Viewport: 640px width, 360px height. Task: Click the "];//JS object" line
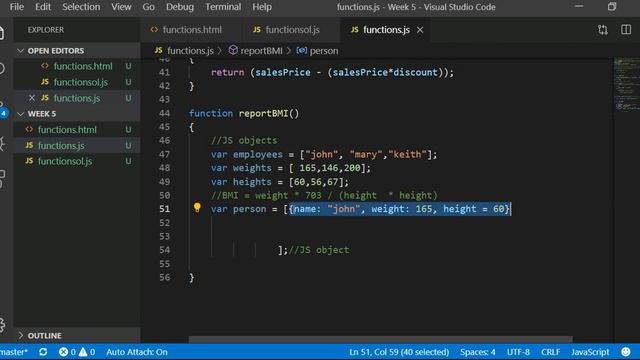click(x=313, y=250)
